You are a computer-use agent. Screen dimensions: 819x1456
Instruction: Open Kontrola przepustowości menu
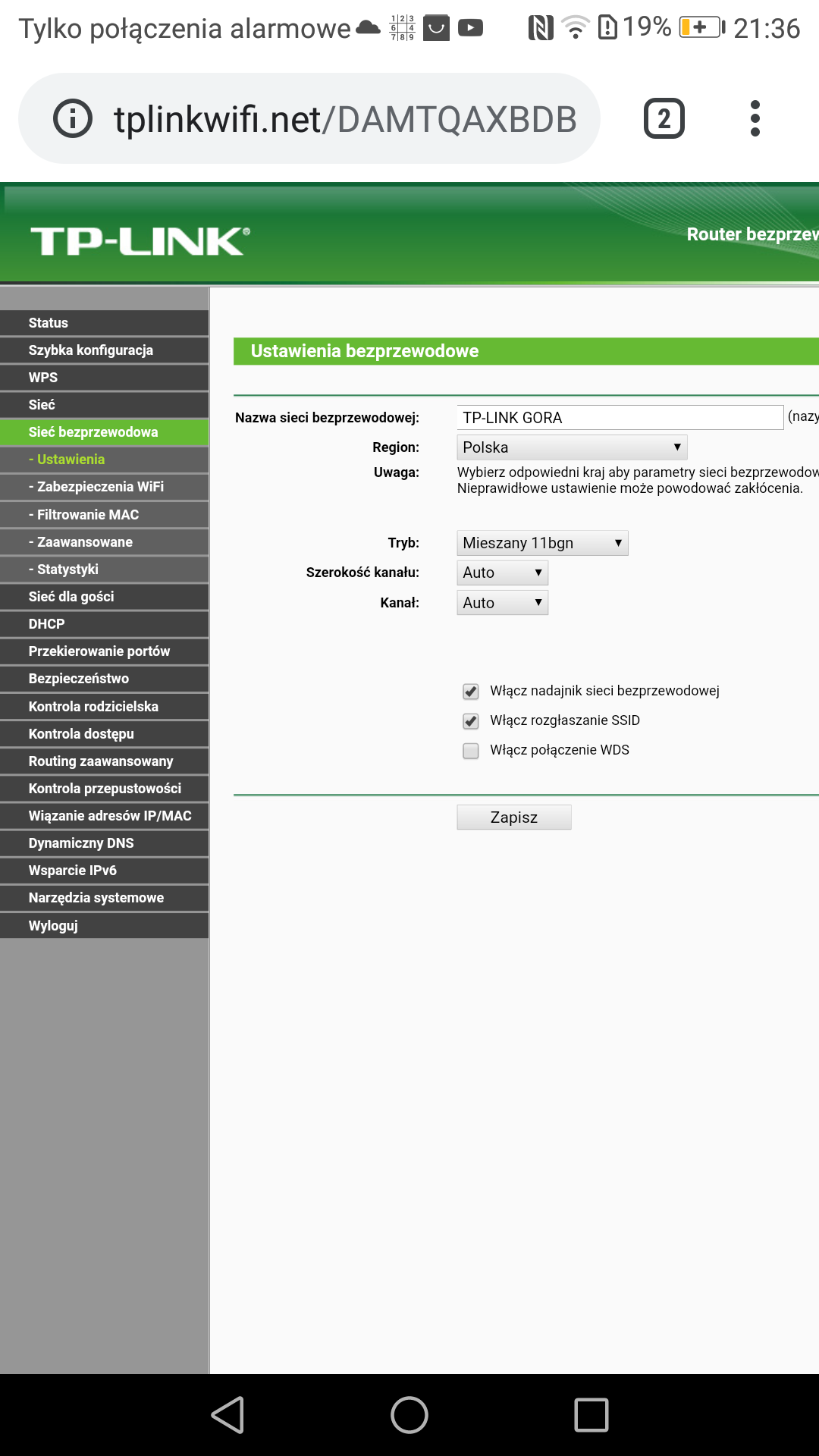click(104, 789)
